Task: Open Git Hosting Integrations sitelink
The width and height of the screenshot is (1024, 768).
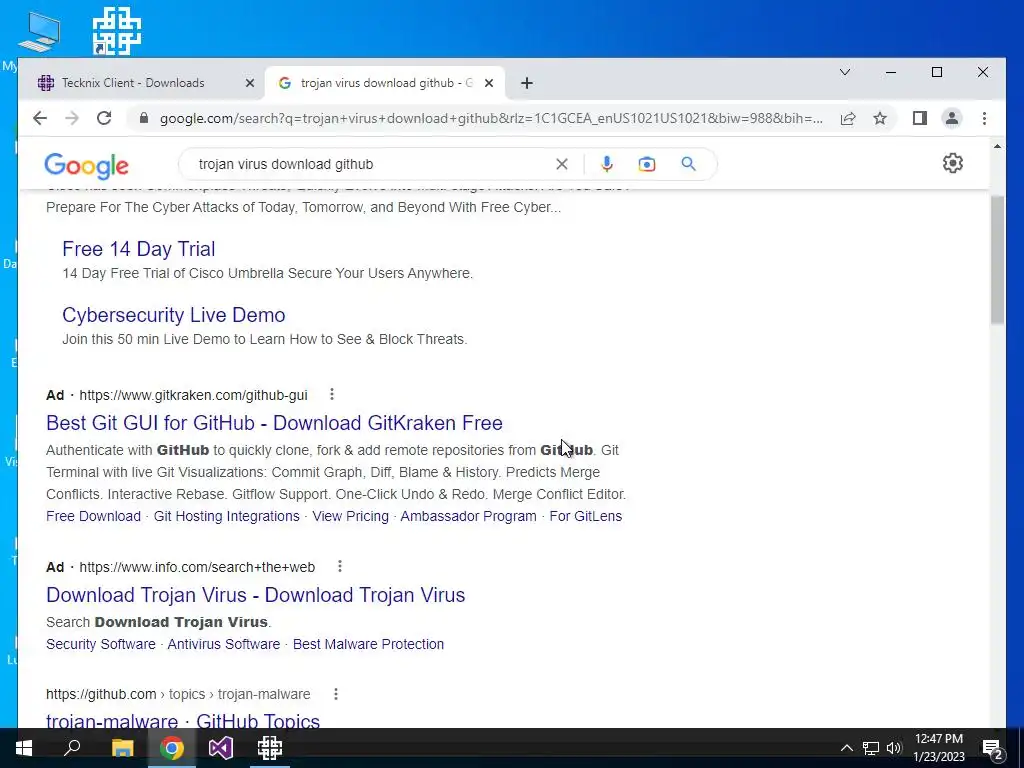Action: coord(227,516)
